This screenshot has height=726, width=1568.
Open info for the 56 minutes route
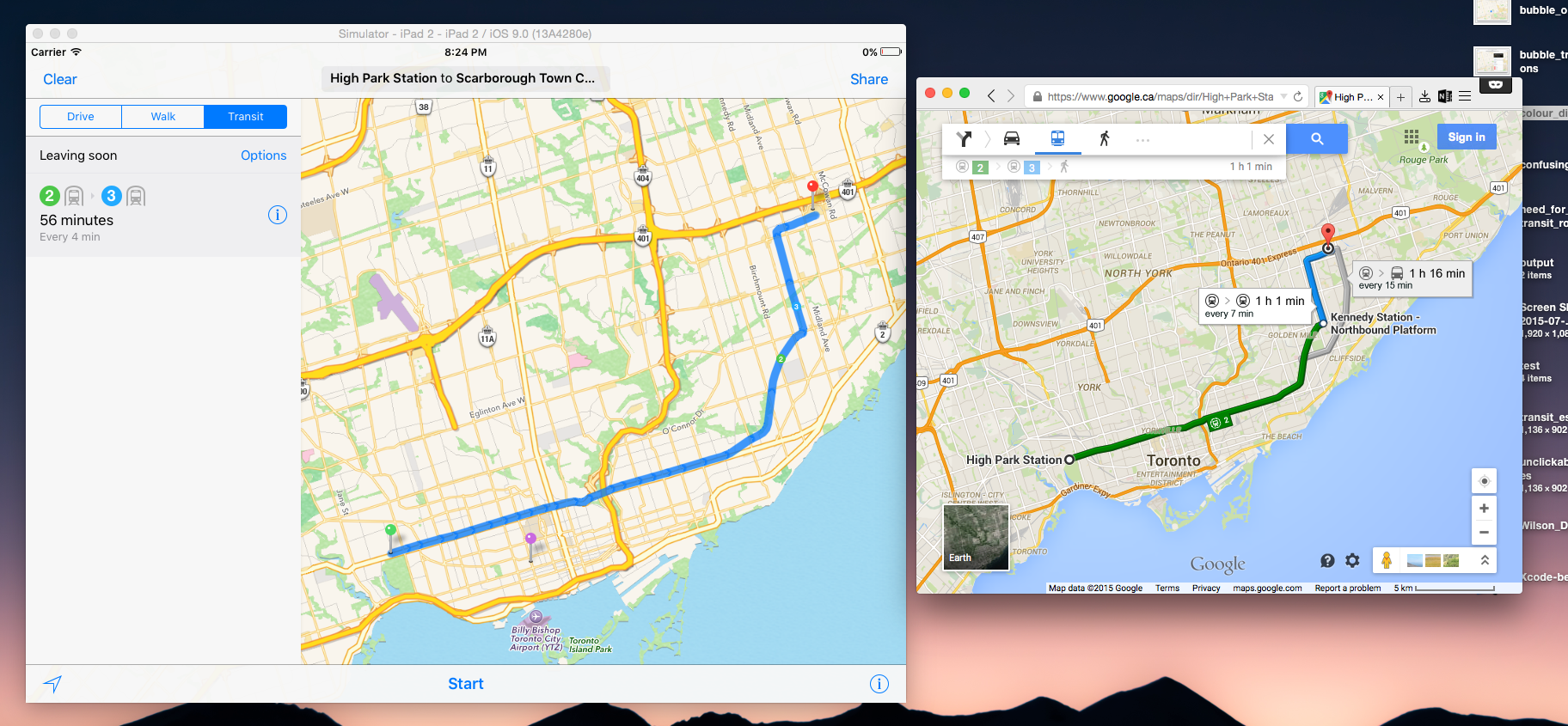(x=277, y=215)
